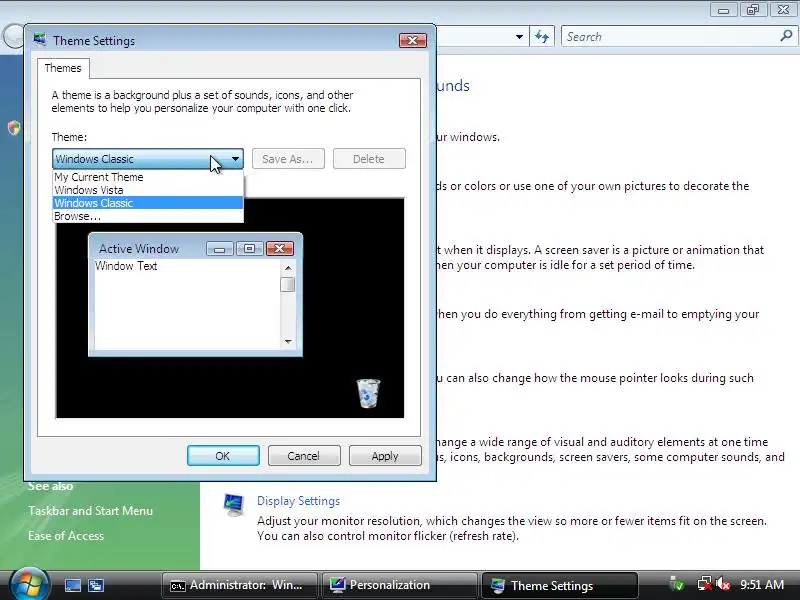Screen dimensions: 800x600
Task: Open Ease of Access link
Action: tap(66, 536)
